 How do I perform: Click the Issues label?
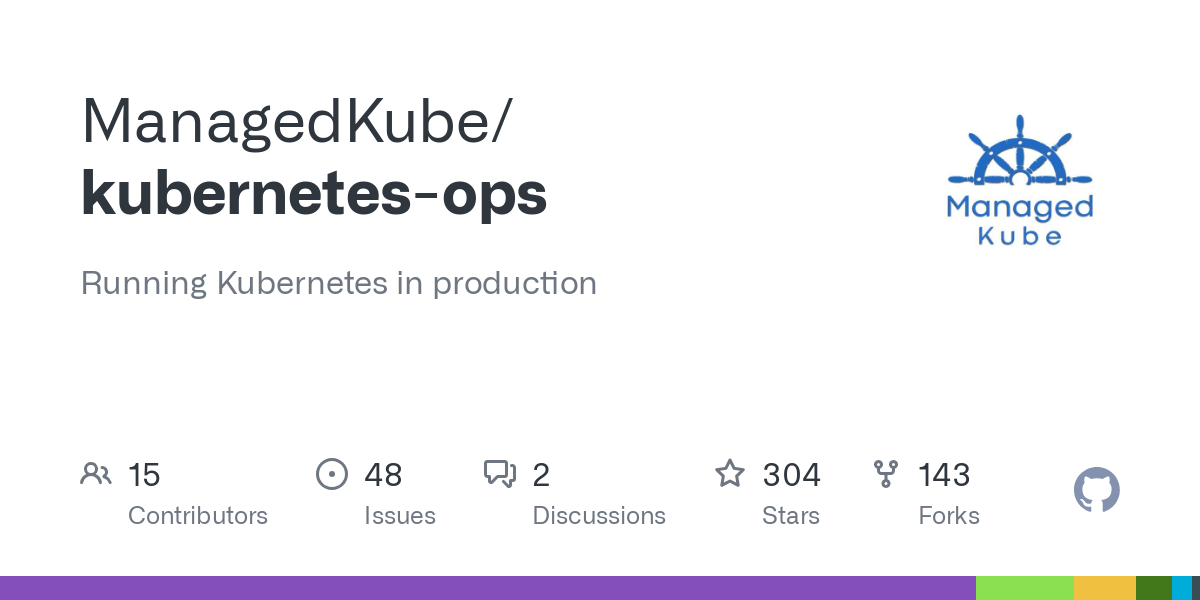point(400,516)
